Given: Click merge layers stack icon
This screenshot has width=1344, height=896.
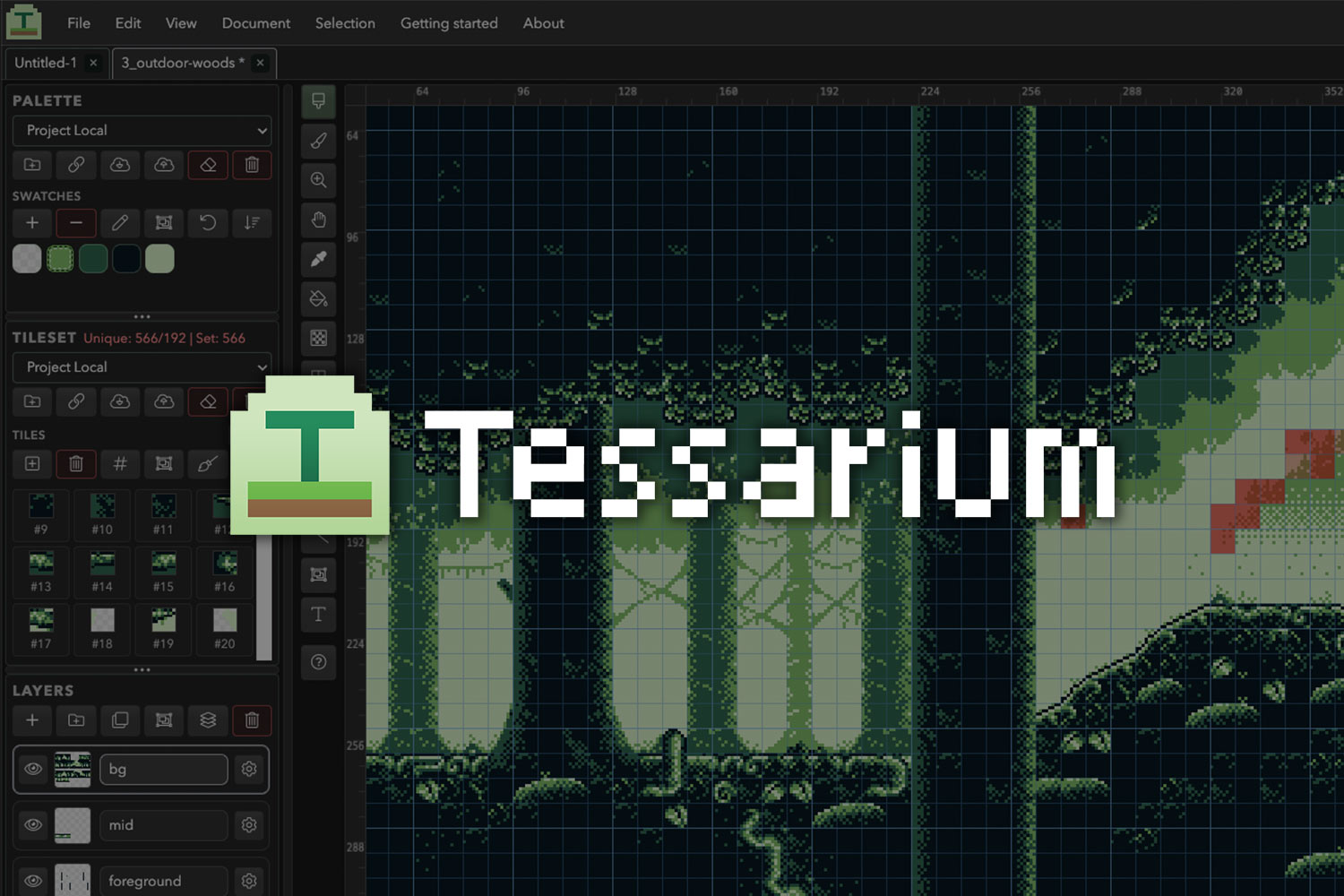Looking at the screenshot, I should click(x=208, y=720).
